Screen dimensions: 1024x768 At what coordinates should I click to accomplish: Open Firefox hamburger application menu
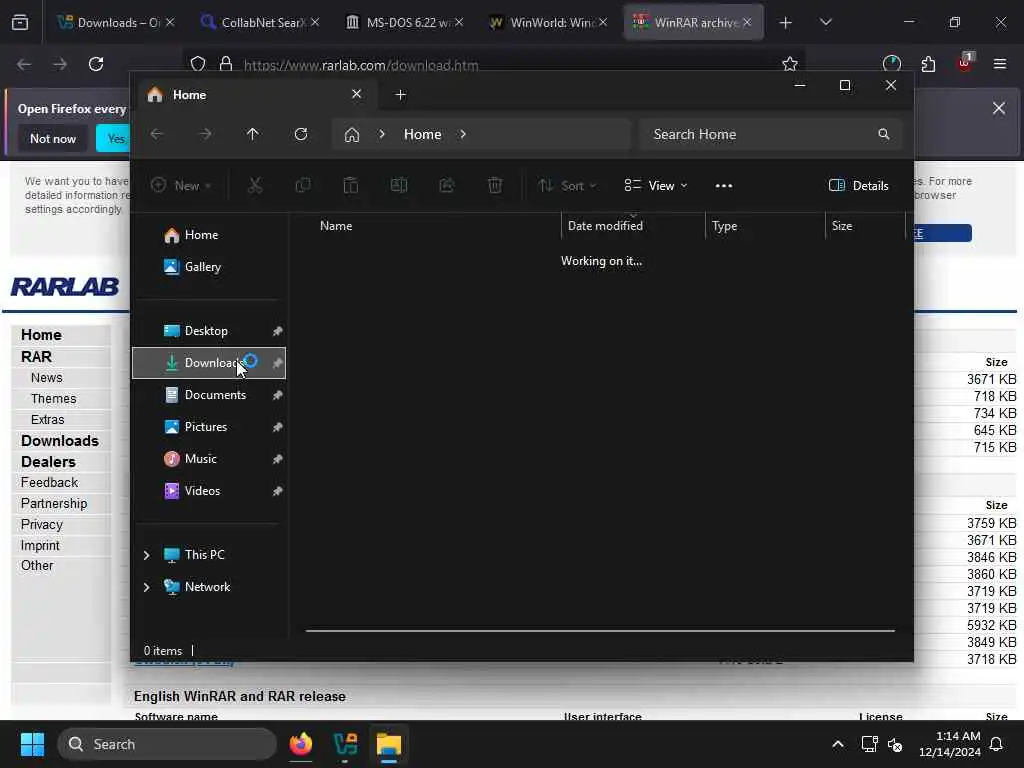[1000, 64]
